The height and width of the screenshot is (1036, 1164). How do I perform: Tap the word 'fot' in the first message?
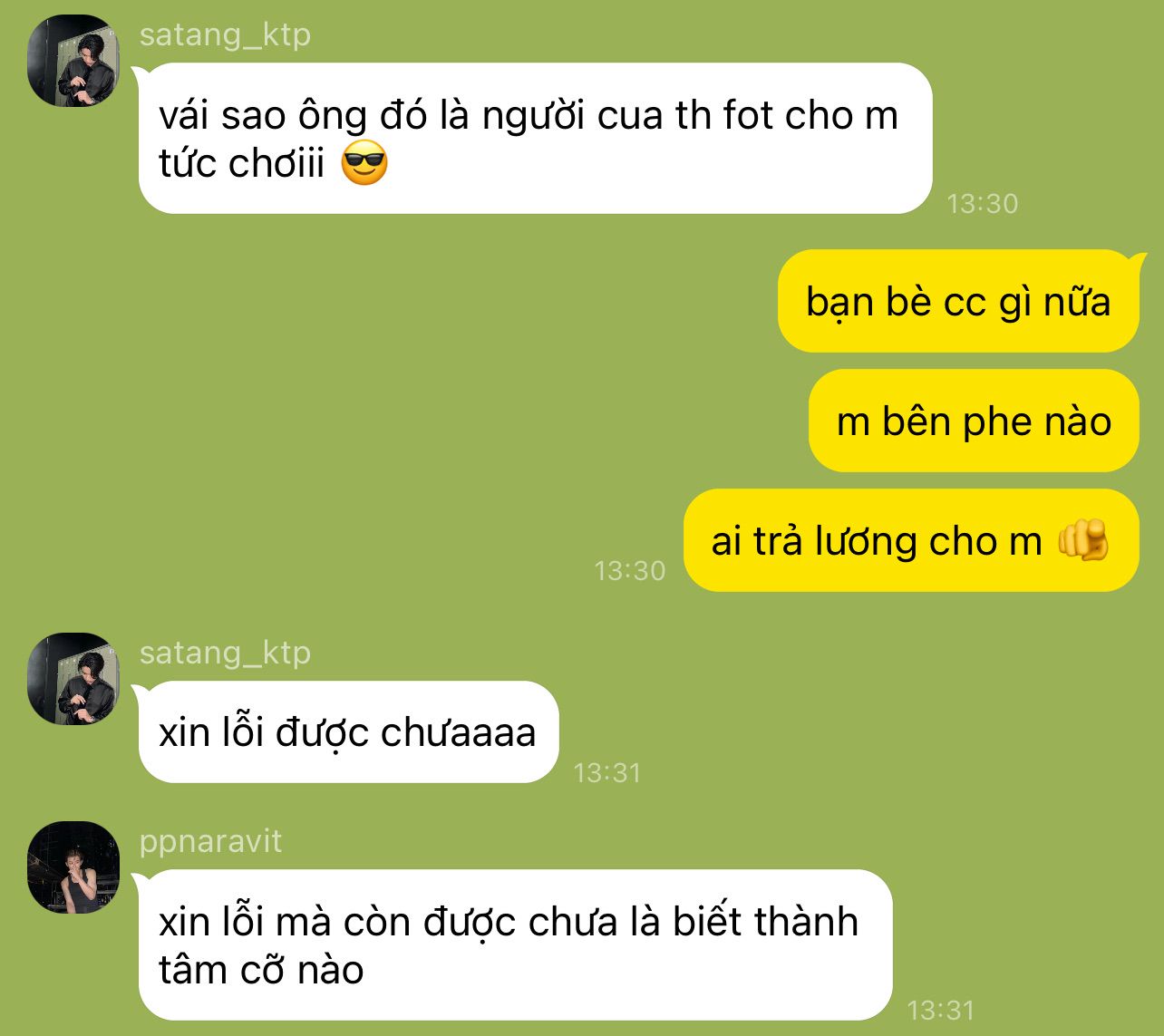(748, 115)
